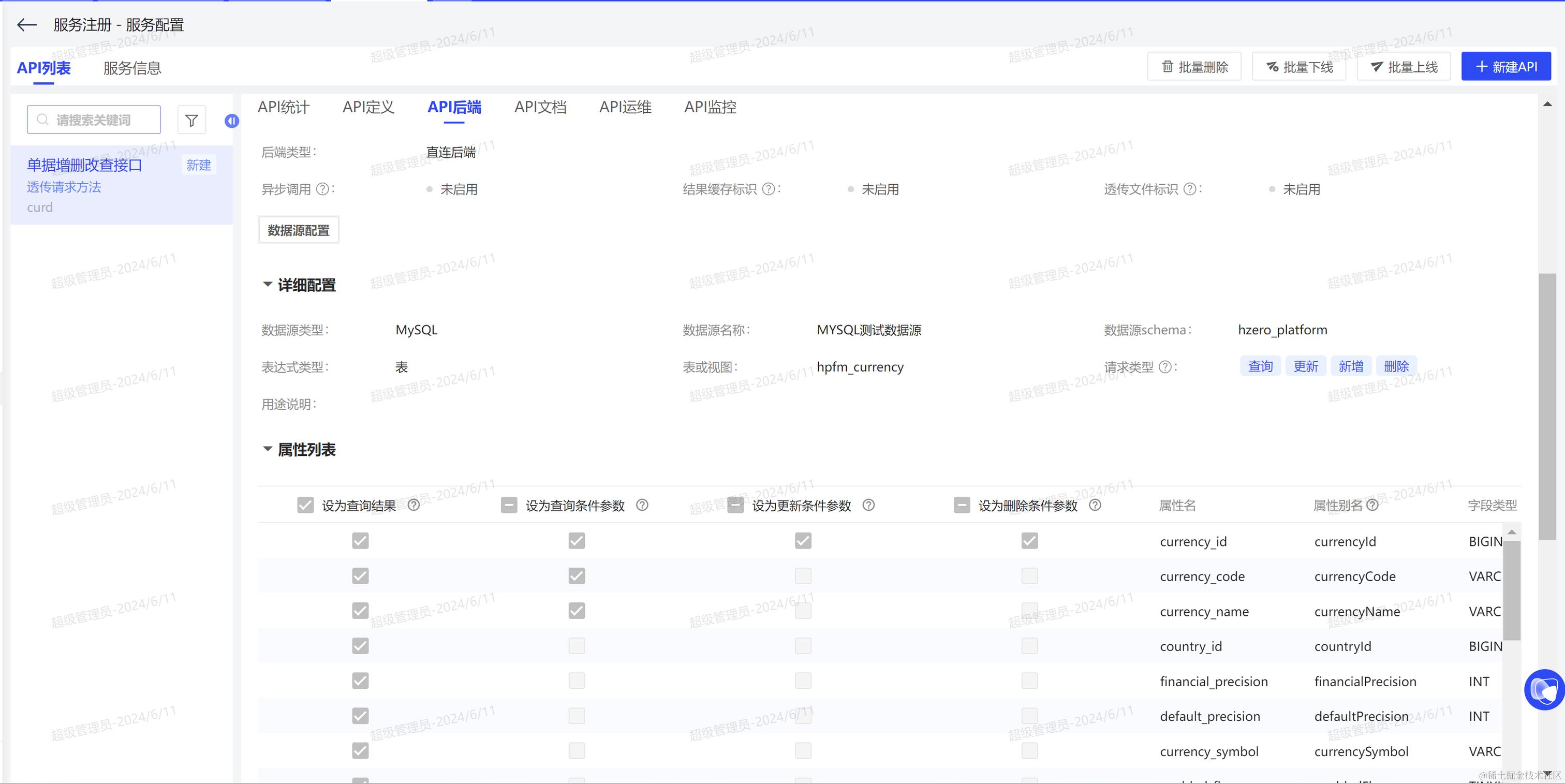Uncheck query condition for currency_name row
1565x784 pixels.
tap(577, 610)
